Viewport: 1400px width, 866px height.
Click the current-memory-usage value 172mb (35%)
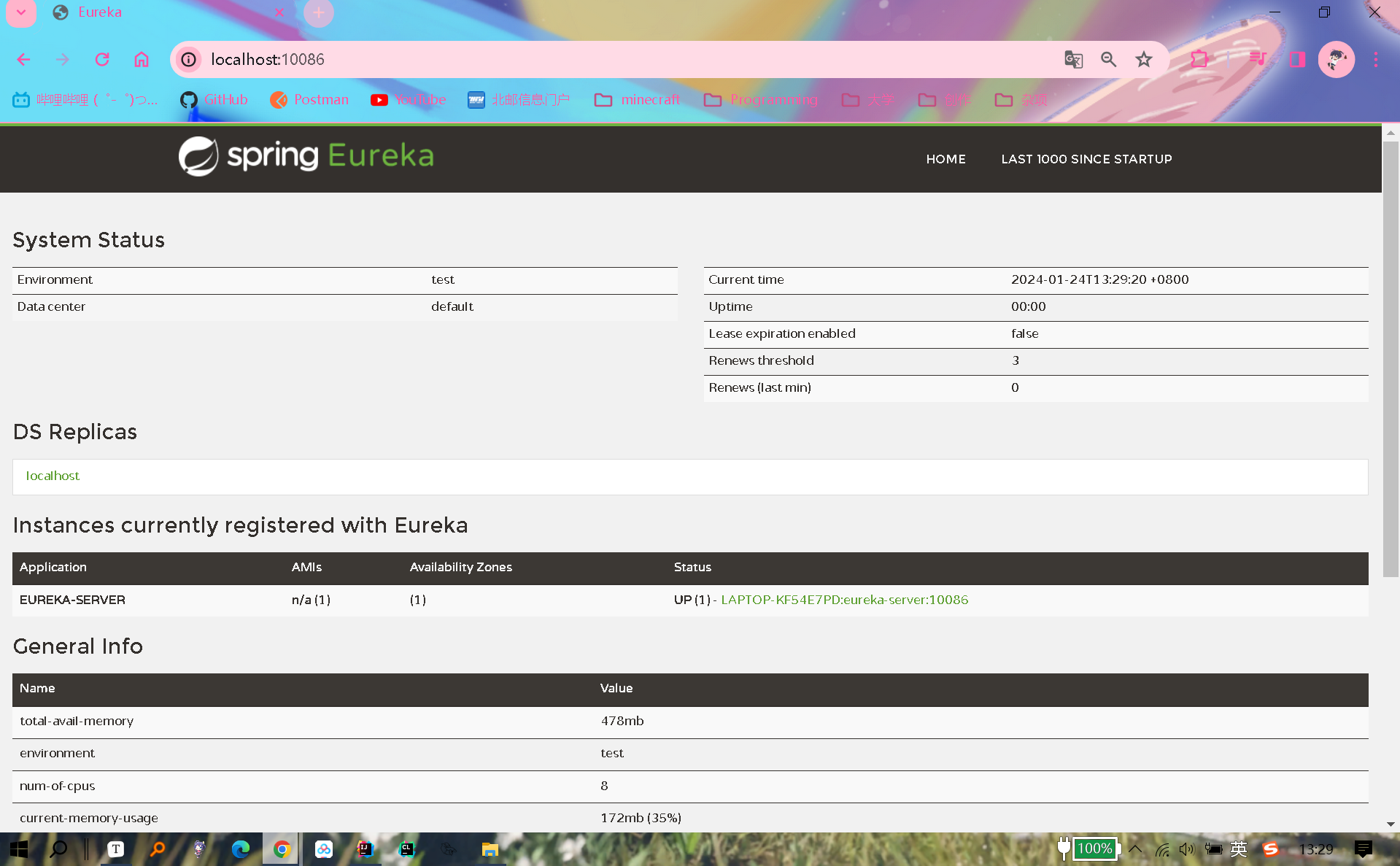[x=641, y=818]
